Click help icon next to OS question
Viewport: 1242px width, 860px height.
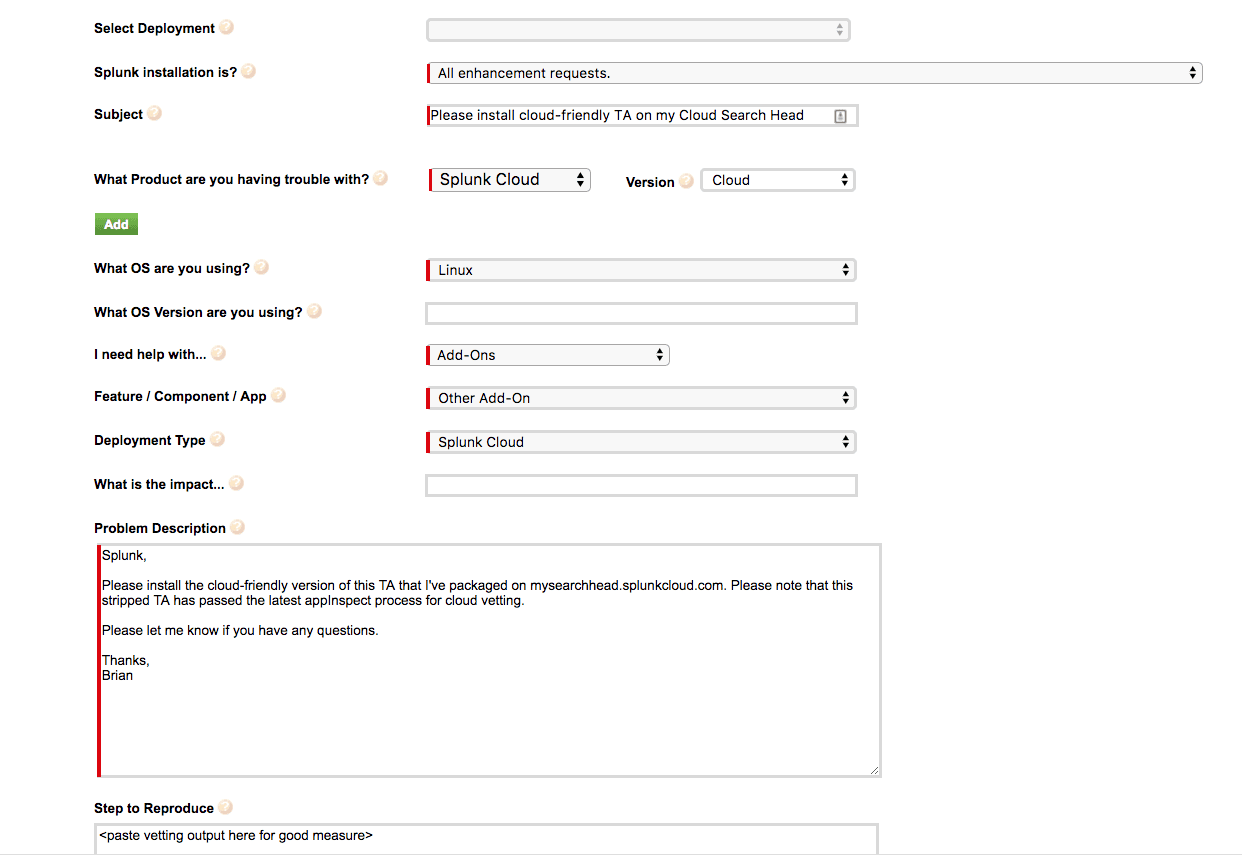(262, 267)
